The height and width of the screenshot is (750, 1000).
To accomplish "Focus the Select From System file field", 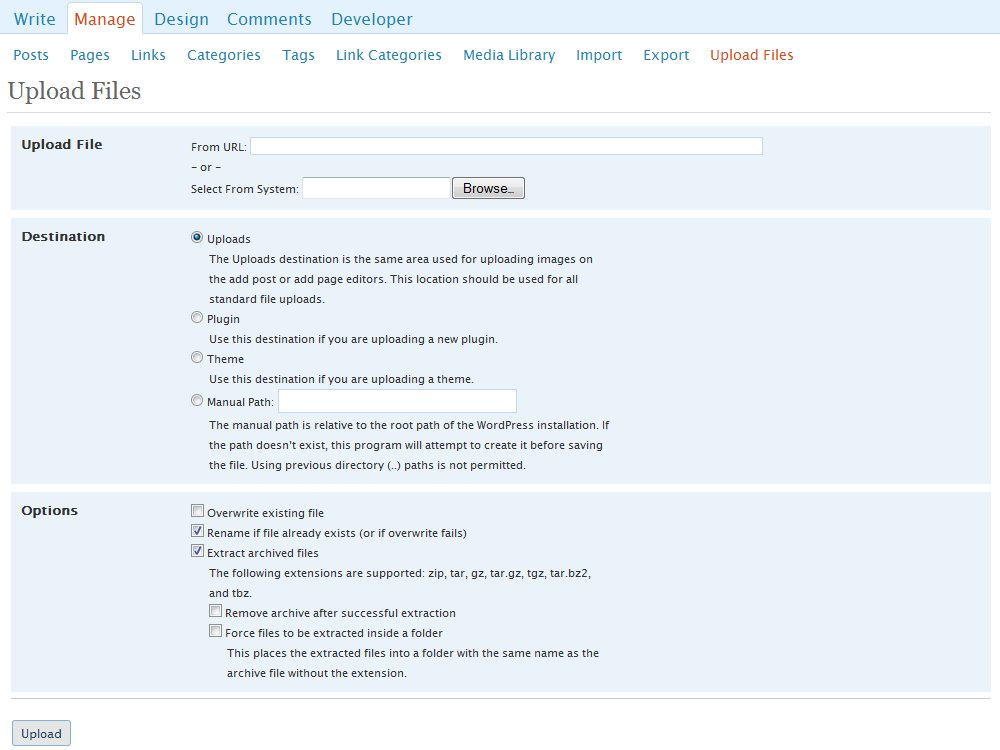I will tap(376, 188).
